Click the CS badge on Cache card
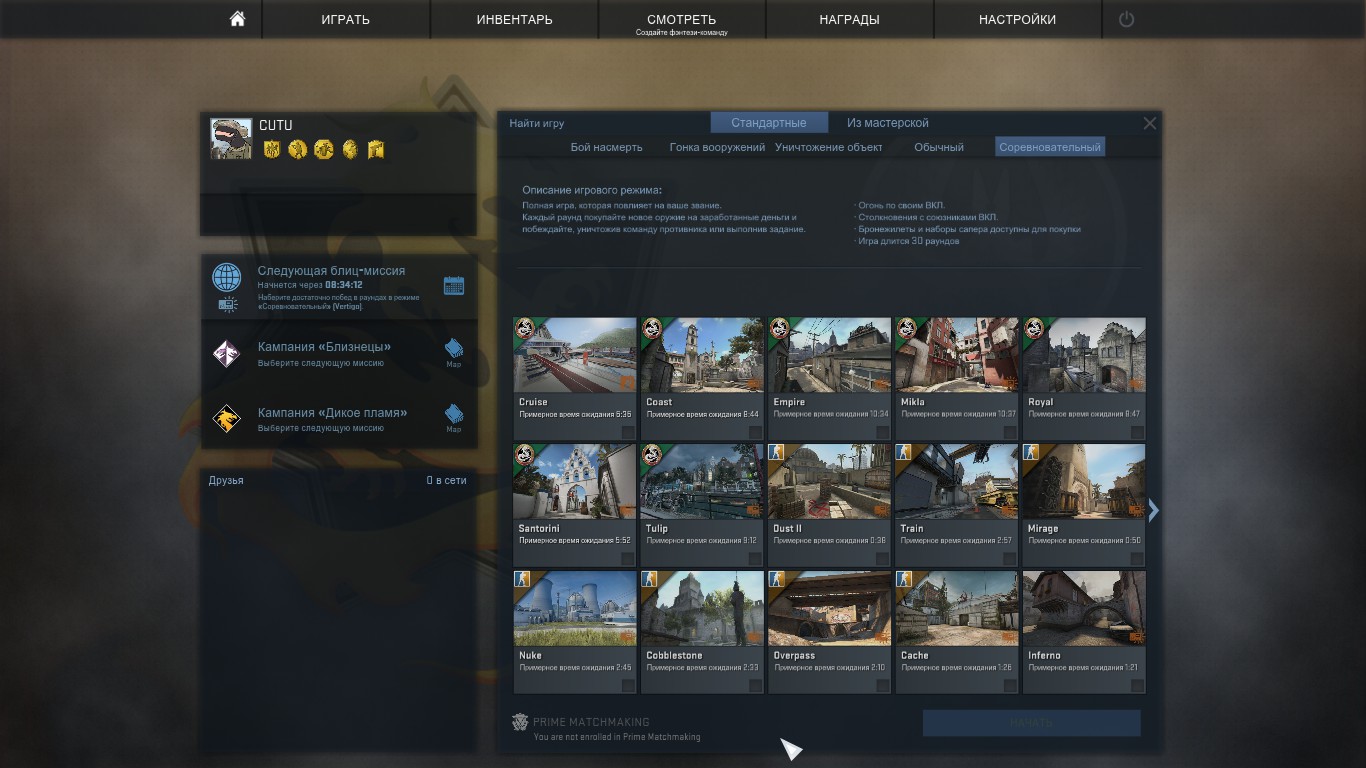Image resolution: width=1366 pixels, height=768 pixels. (904, 579)
